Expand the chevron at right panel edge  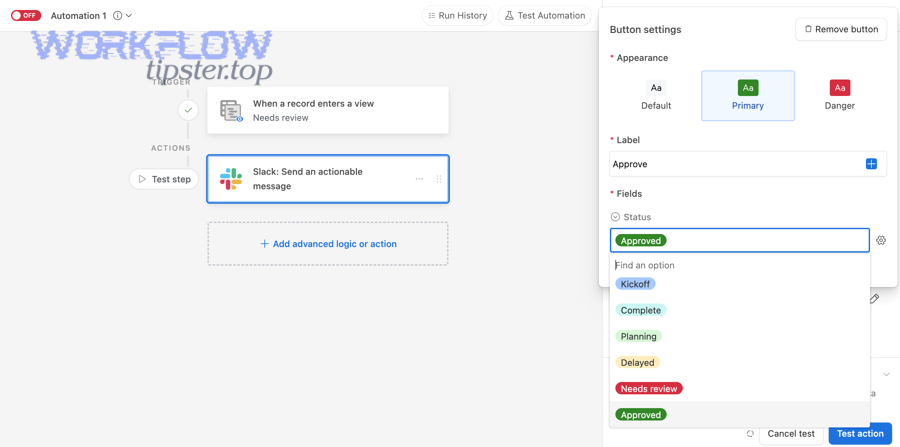coord(886,375)
